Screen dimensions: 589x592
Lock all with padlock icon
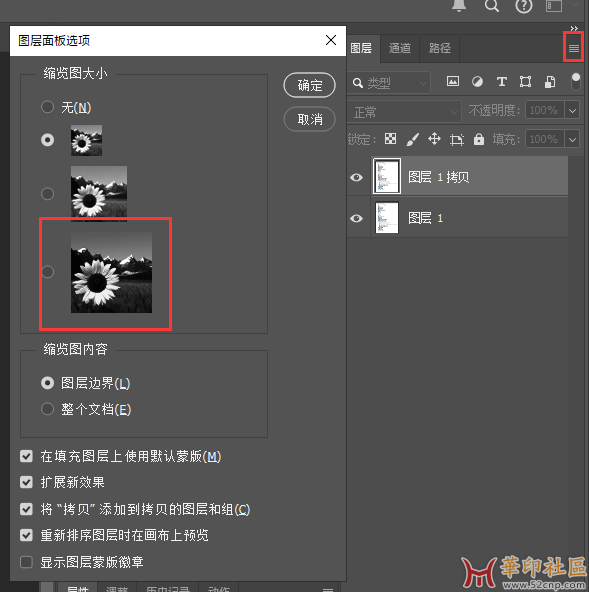coord(479,139)
